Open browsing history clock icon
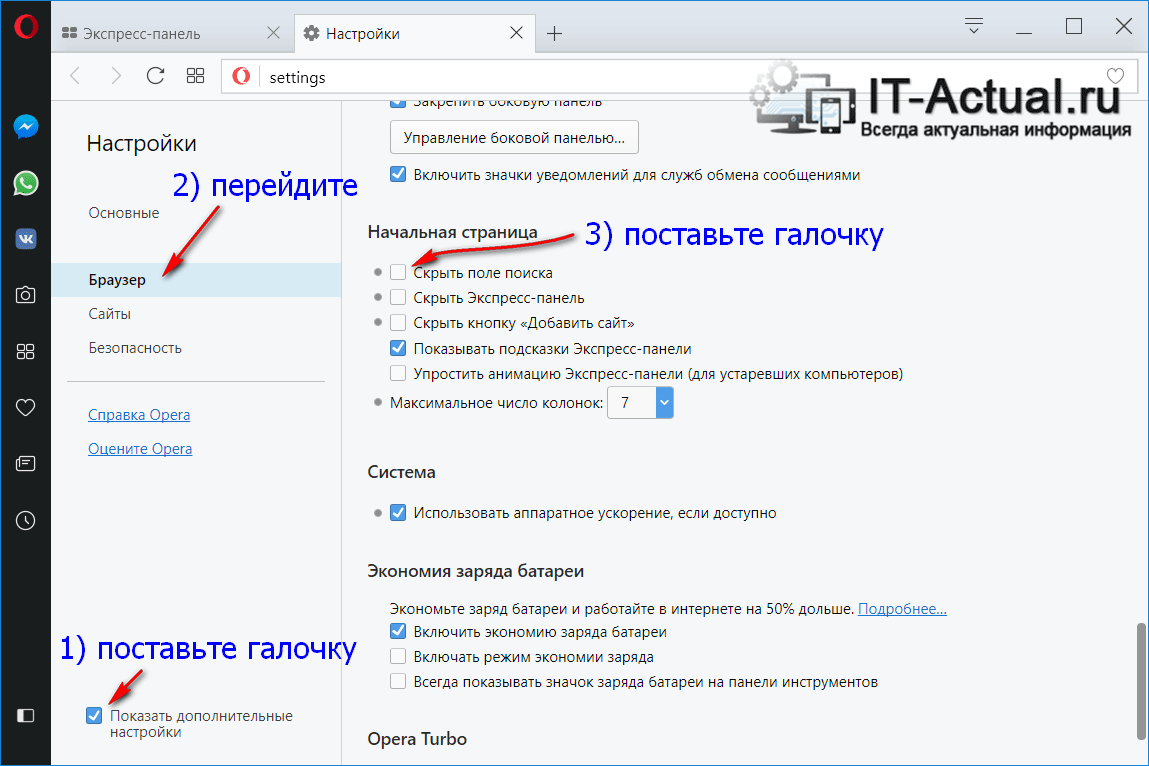Viewport: 1149px width, 766px height. point(26,520)
